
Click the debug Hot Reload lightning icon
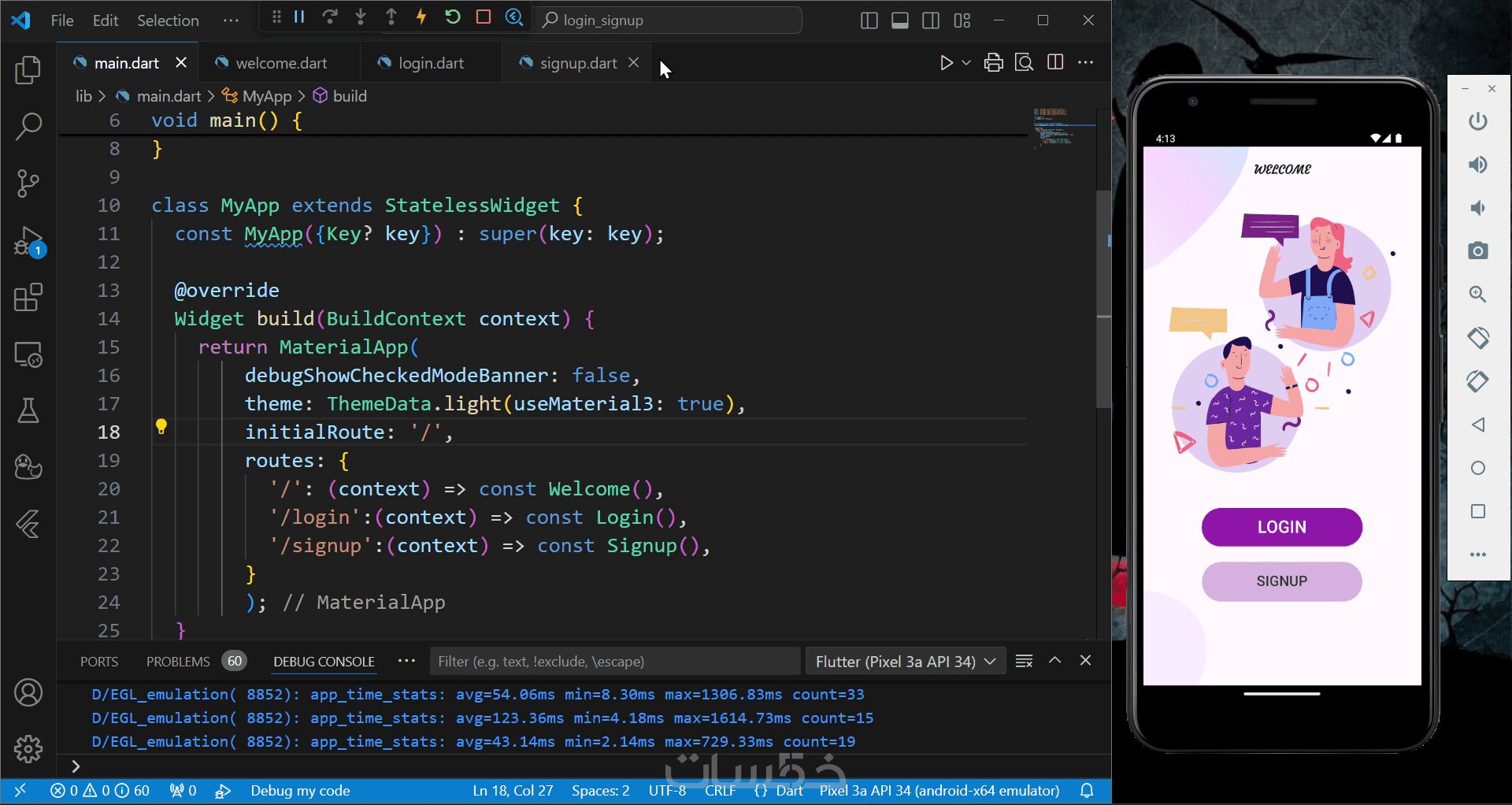421,17
